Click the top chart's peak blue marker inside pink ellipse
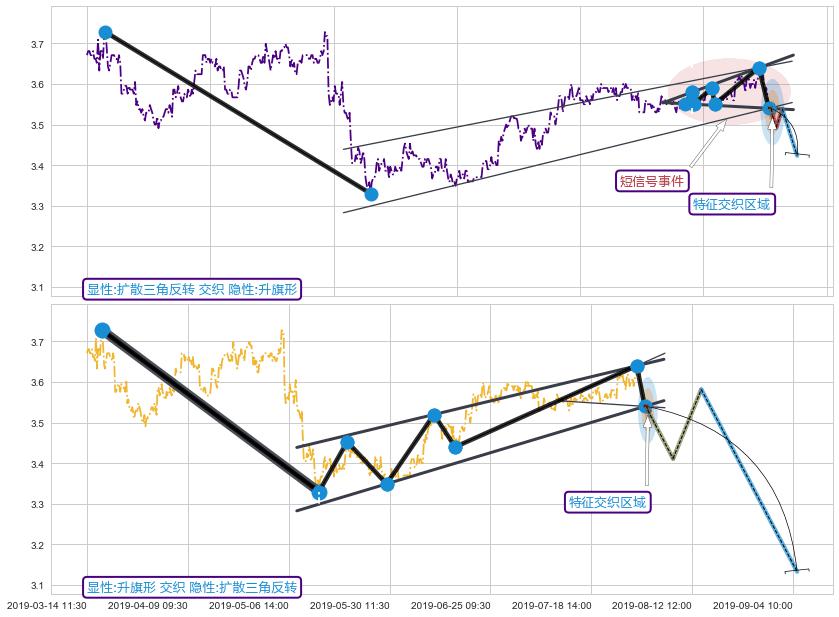 click(x=759, y=68)
